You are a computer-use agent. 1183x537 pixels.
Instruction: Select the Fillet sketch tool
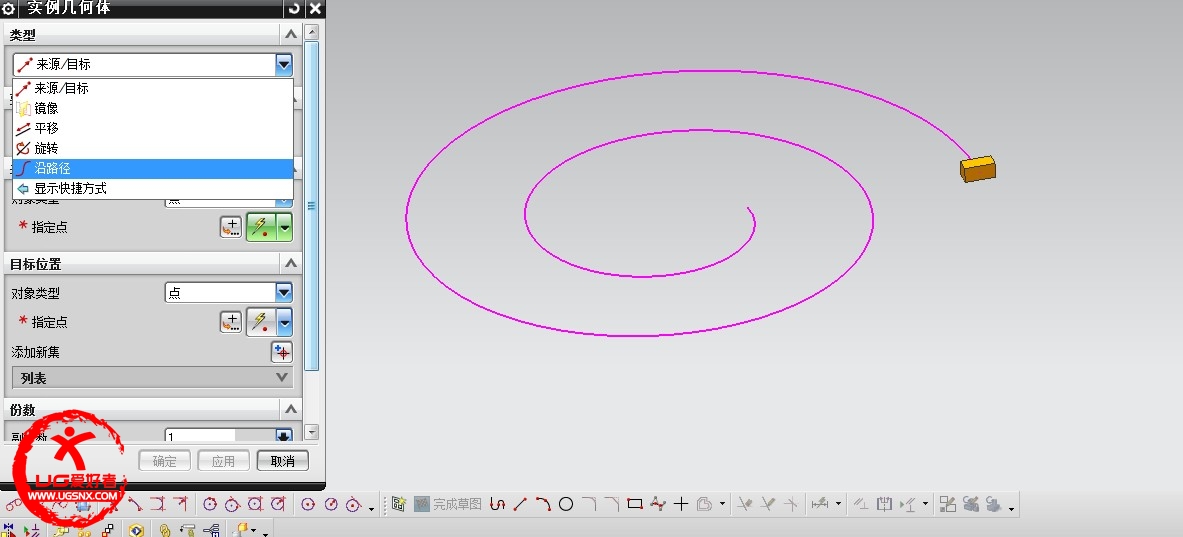pyautogui.click(x=589, y=504)
